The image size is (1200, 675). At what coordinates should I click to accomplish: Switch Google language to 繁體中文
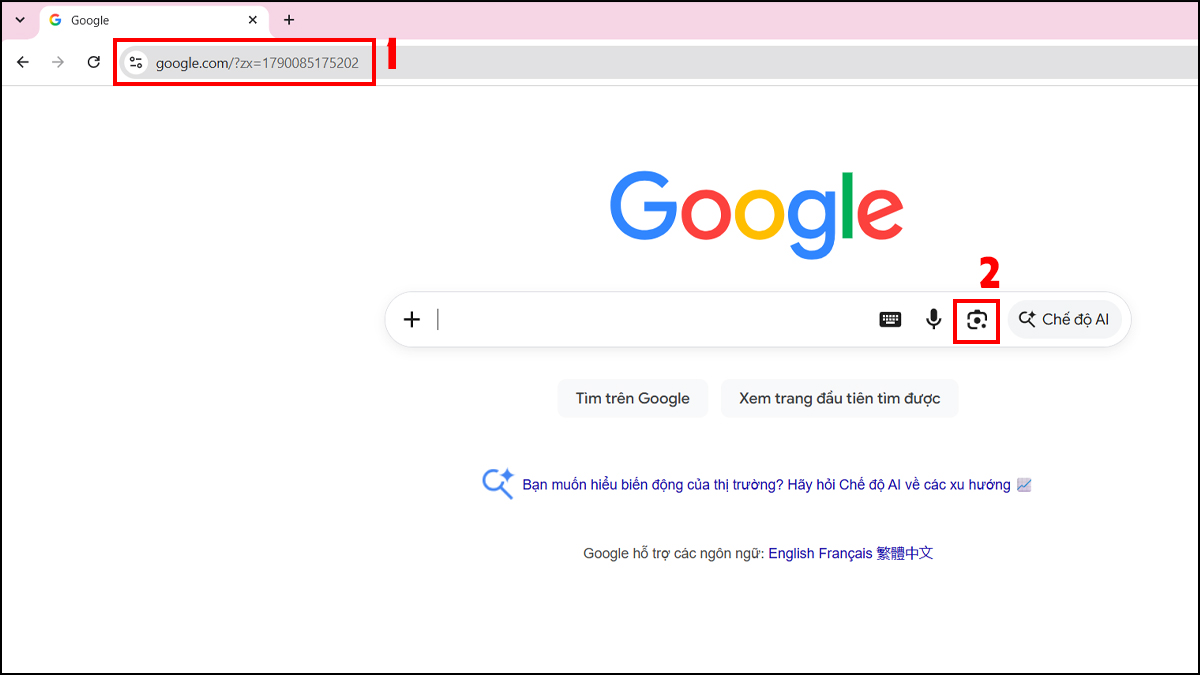[x=905, y=553]
